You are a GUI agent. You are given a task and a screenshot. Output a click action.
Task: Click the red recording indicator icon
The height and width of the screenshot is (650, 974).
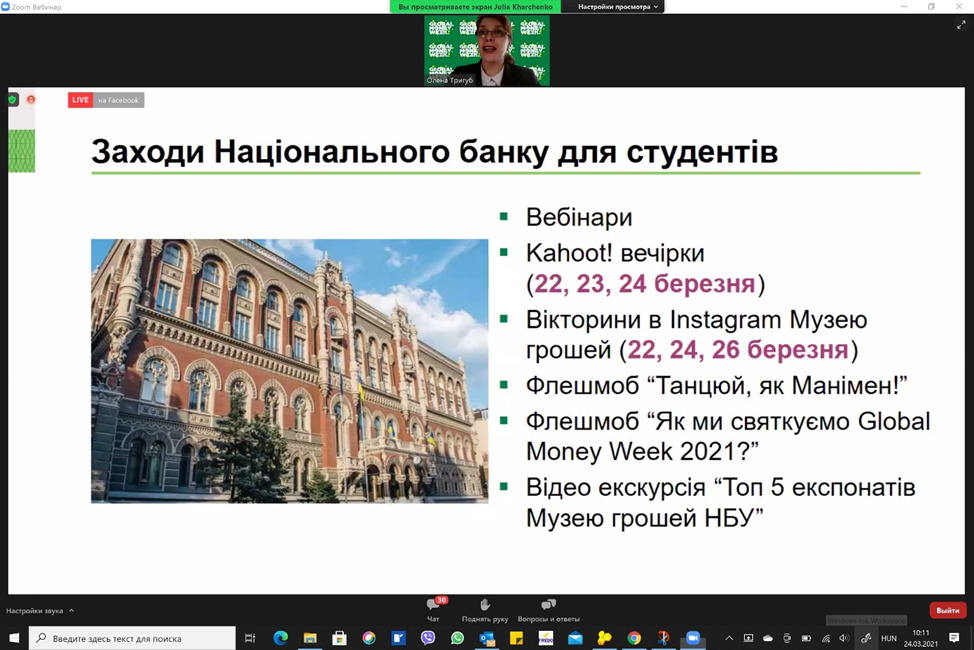[31, 100]
